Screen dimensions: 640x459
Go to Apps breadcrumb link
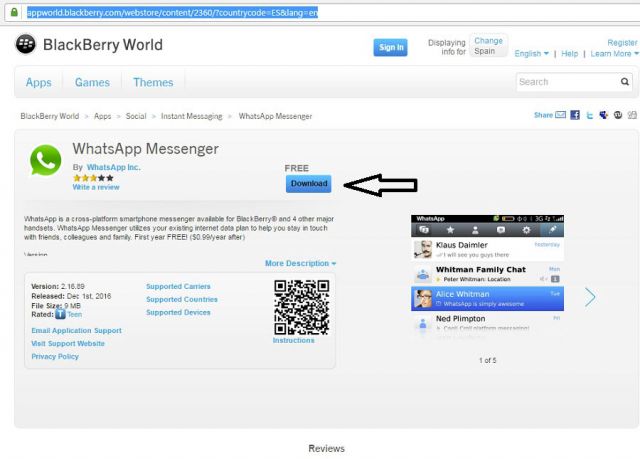[x=102, y=116]
